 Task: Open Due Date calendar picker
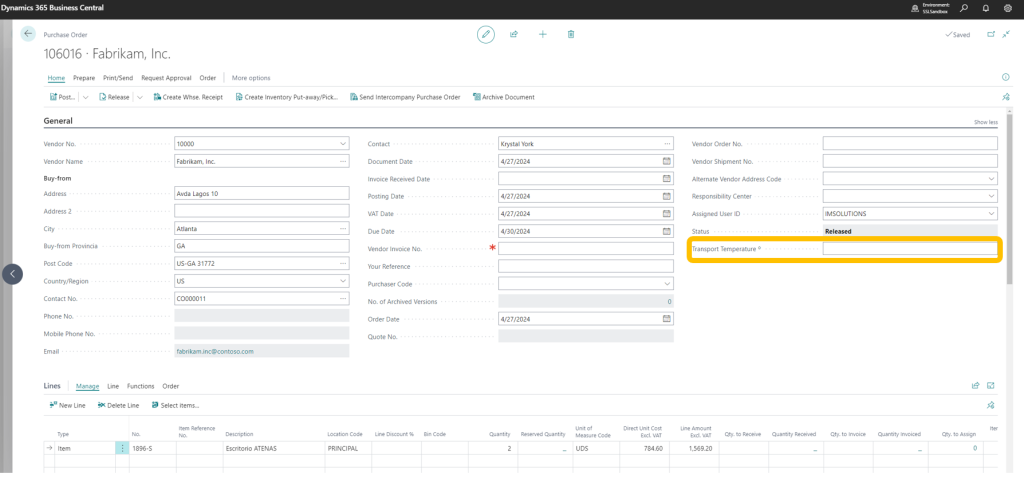(667, 231)
